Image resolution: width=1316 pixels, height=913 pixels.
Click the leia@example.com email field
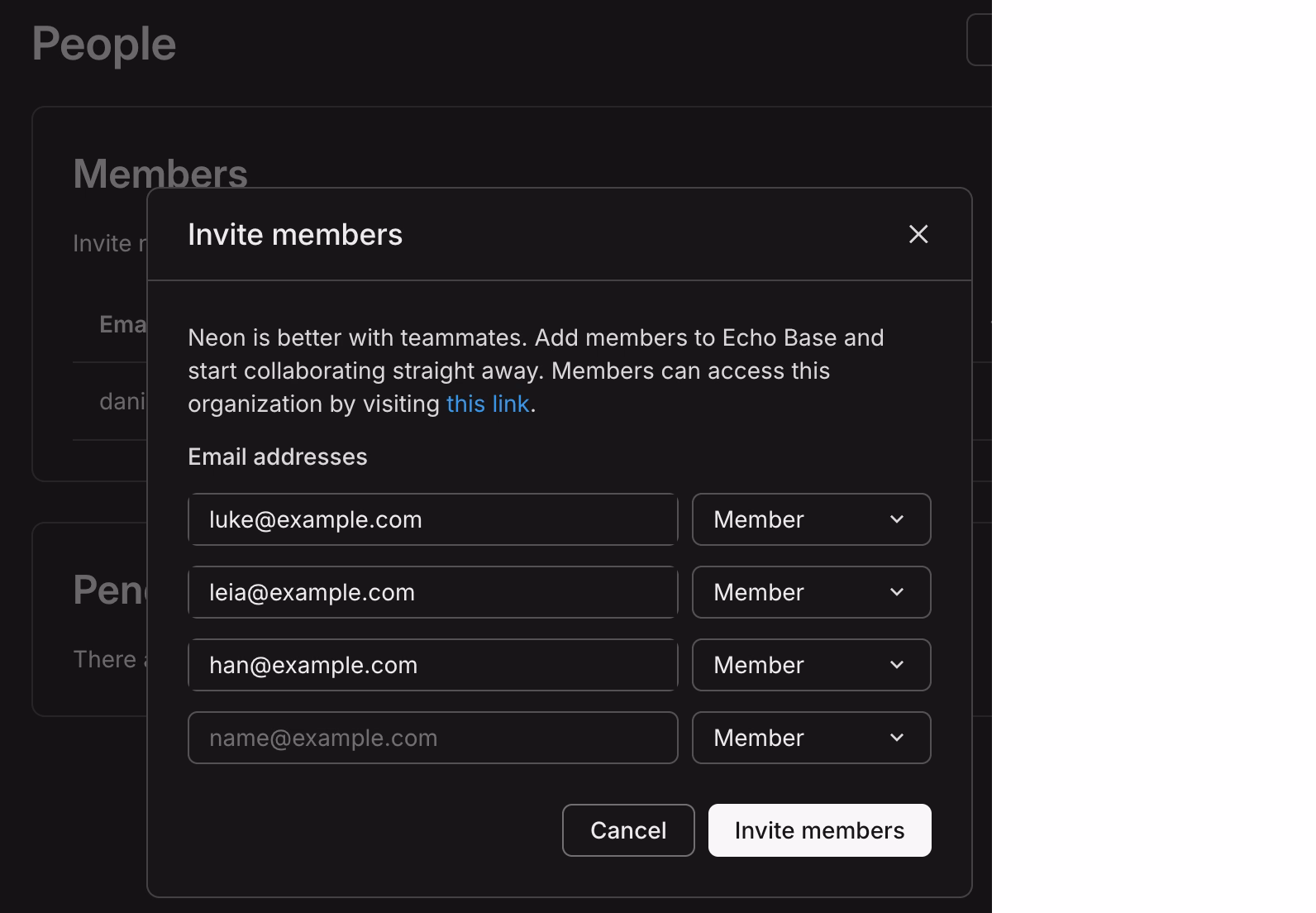coord(432,592)
